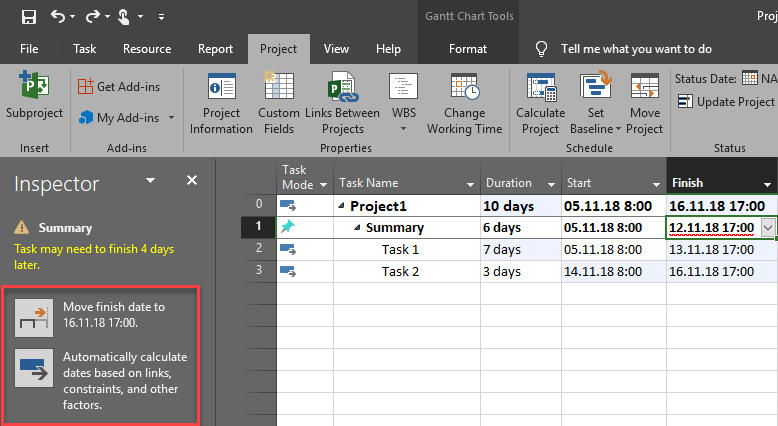Close the Inspector pane
778x426 pixels.
click(x=192, y=181)
